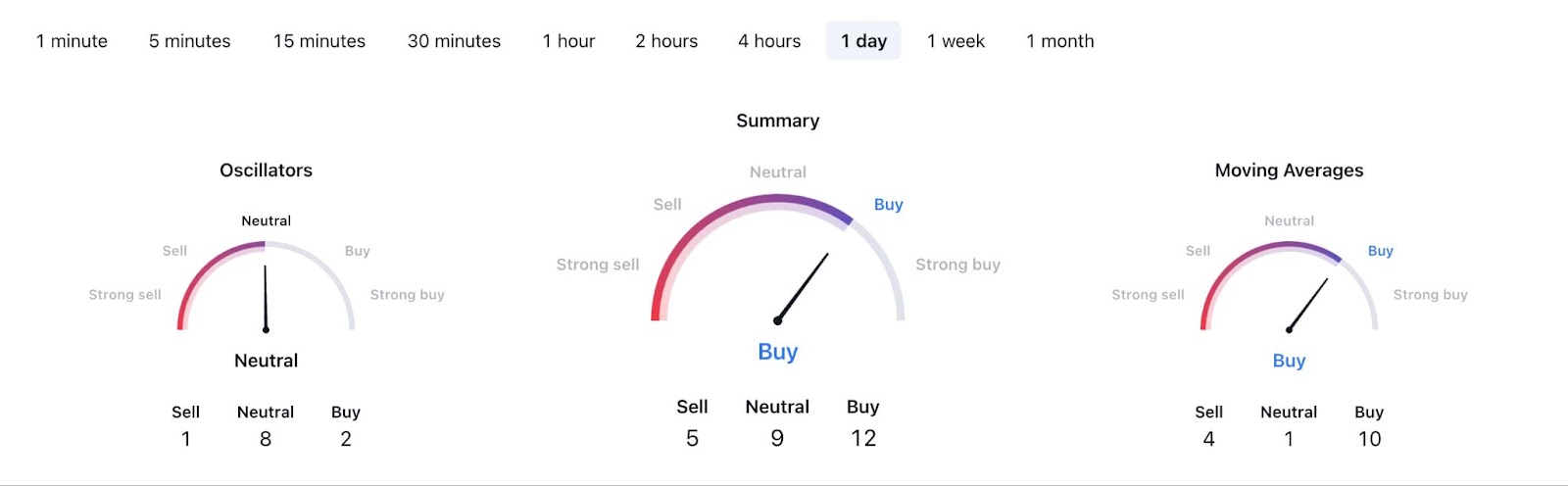Click the Summary heading
This screenshot has height=486, width=1568.
[777, 121]
